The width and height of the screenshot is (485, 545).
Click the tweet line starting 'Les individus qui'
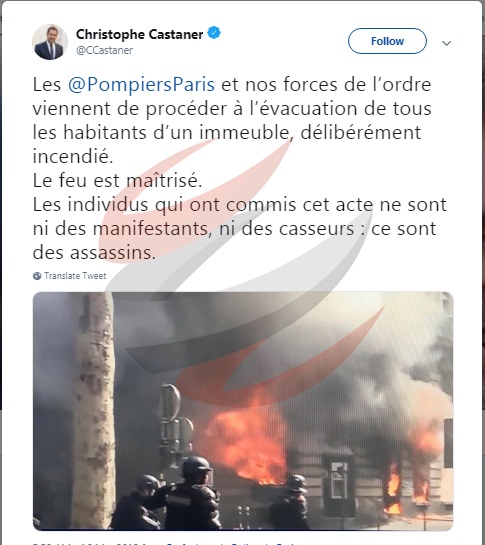click(240, 204)
